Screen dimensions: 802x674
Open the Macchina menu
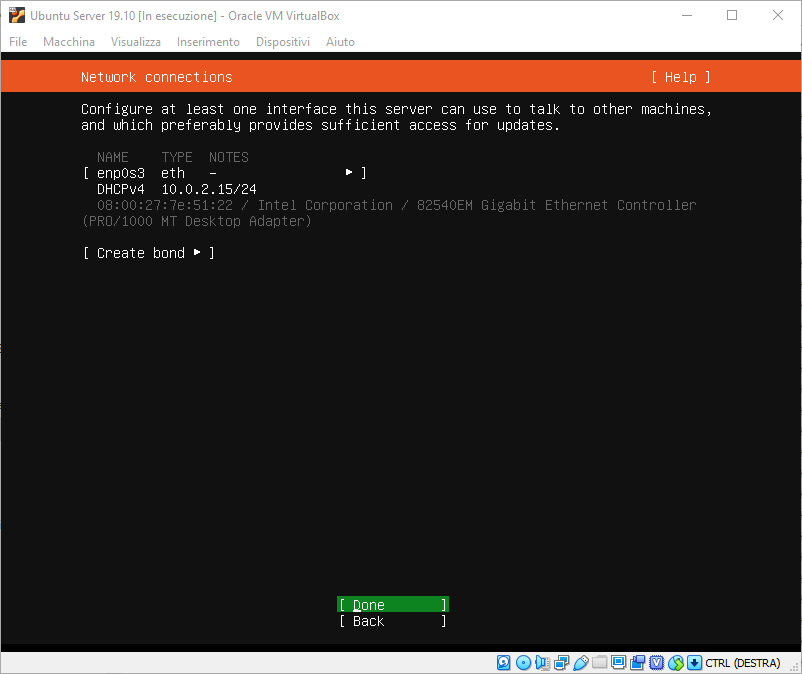pos(69,41)
